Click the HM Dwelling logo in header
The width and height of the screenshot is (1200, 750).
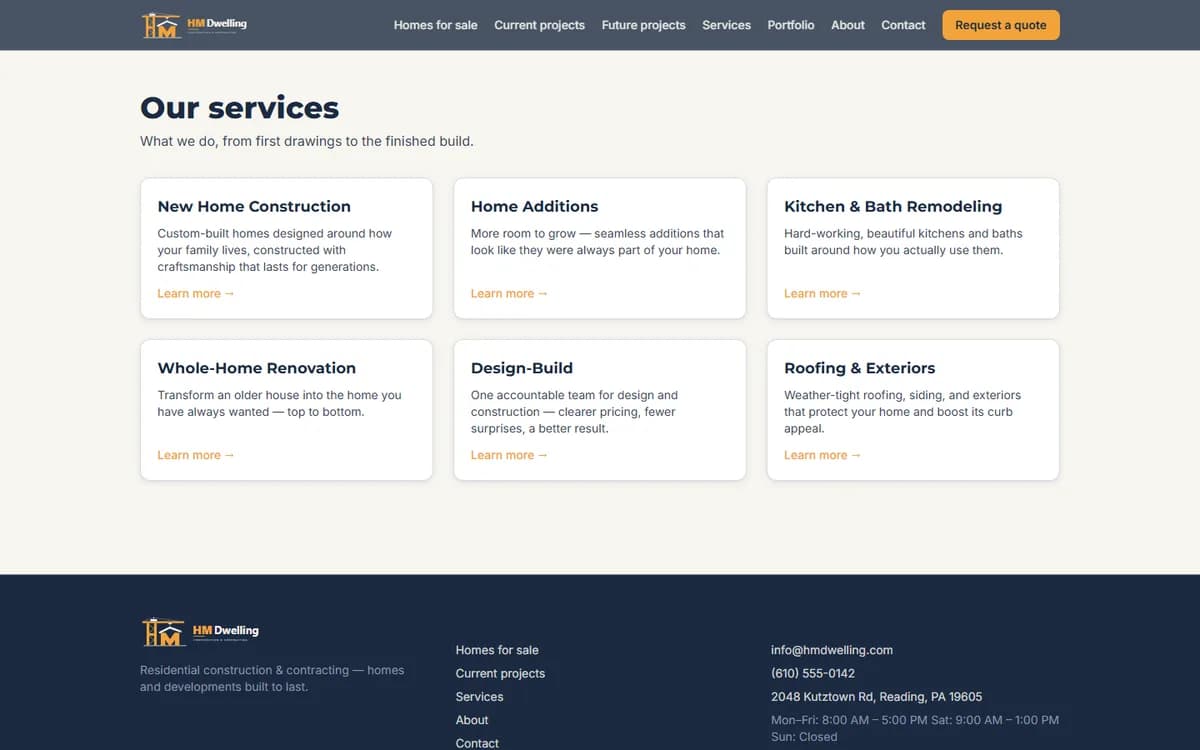[x=194, y=25]
